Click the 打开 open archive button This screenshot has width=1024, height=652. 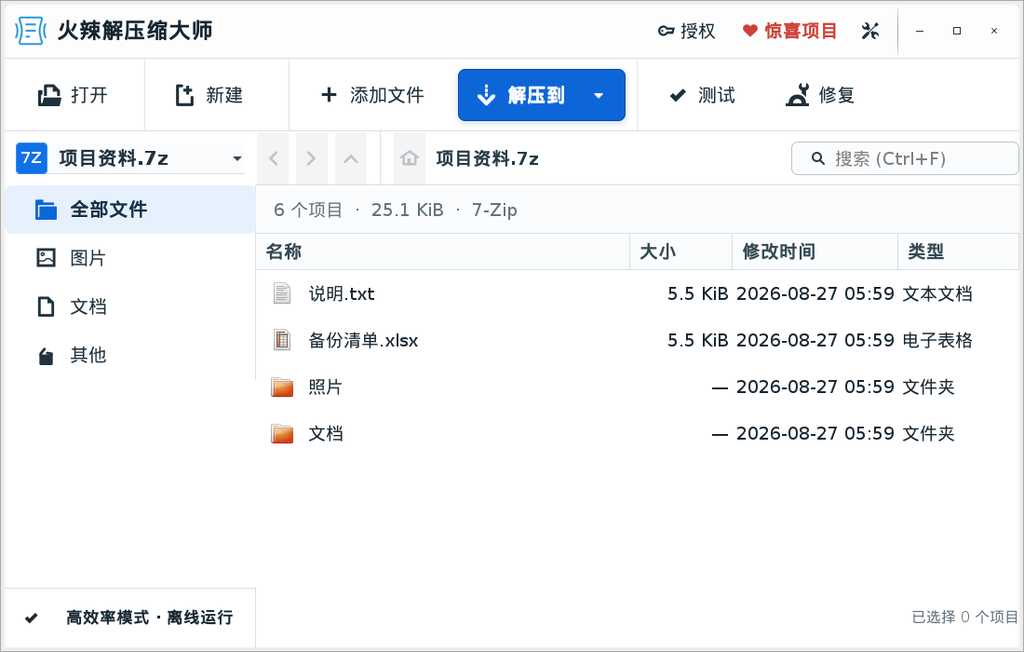73,95
